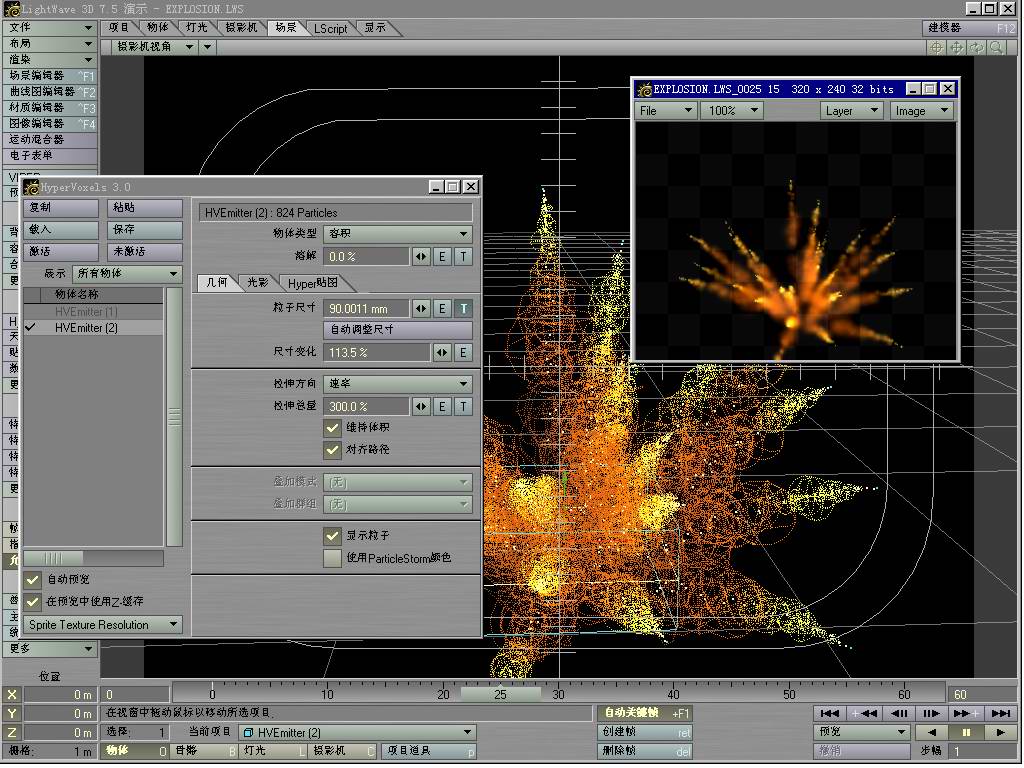Open 建模器 button
The width and height of the screenshot is (1024, 768).
click(x=970, y=28)
